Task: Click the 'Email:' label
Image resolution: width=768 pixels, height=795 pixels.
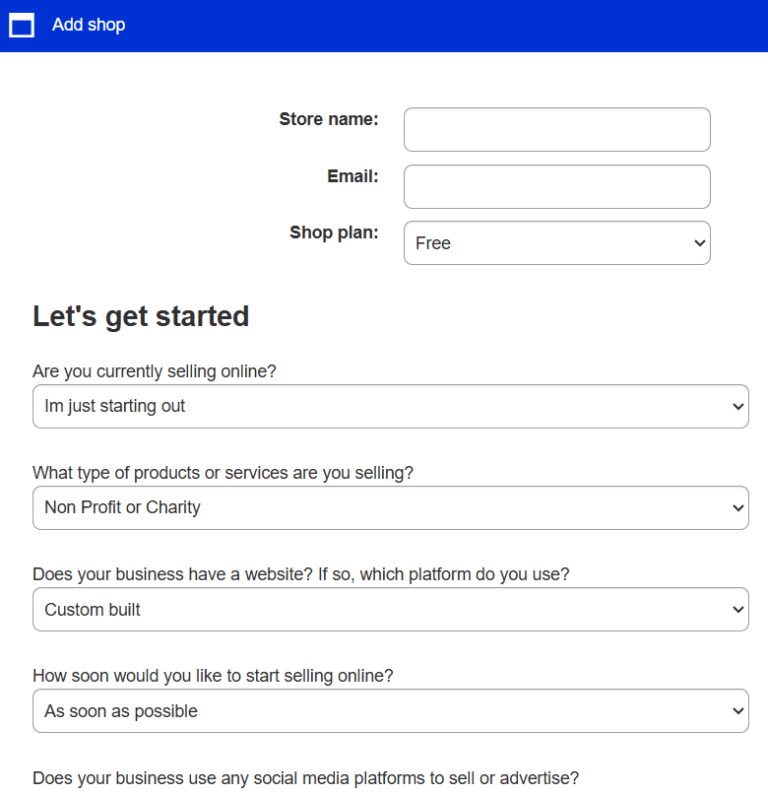Action: [x=352, y=176]
